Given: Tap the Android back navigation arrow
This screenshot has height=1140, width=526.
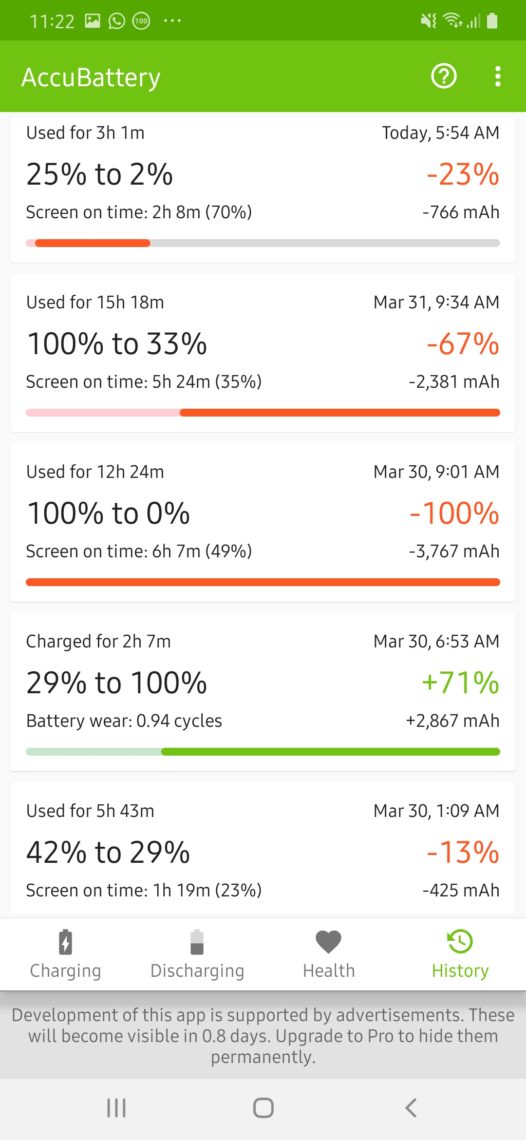Looking at the screenshot, I should click(410, 1107).
